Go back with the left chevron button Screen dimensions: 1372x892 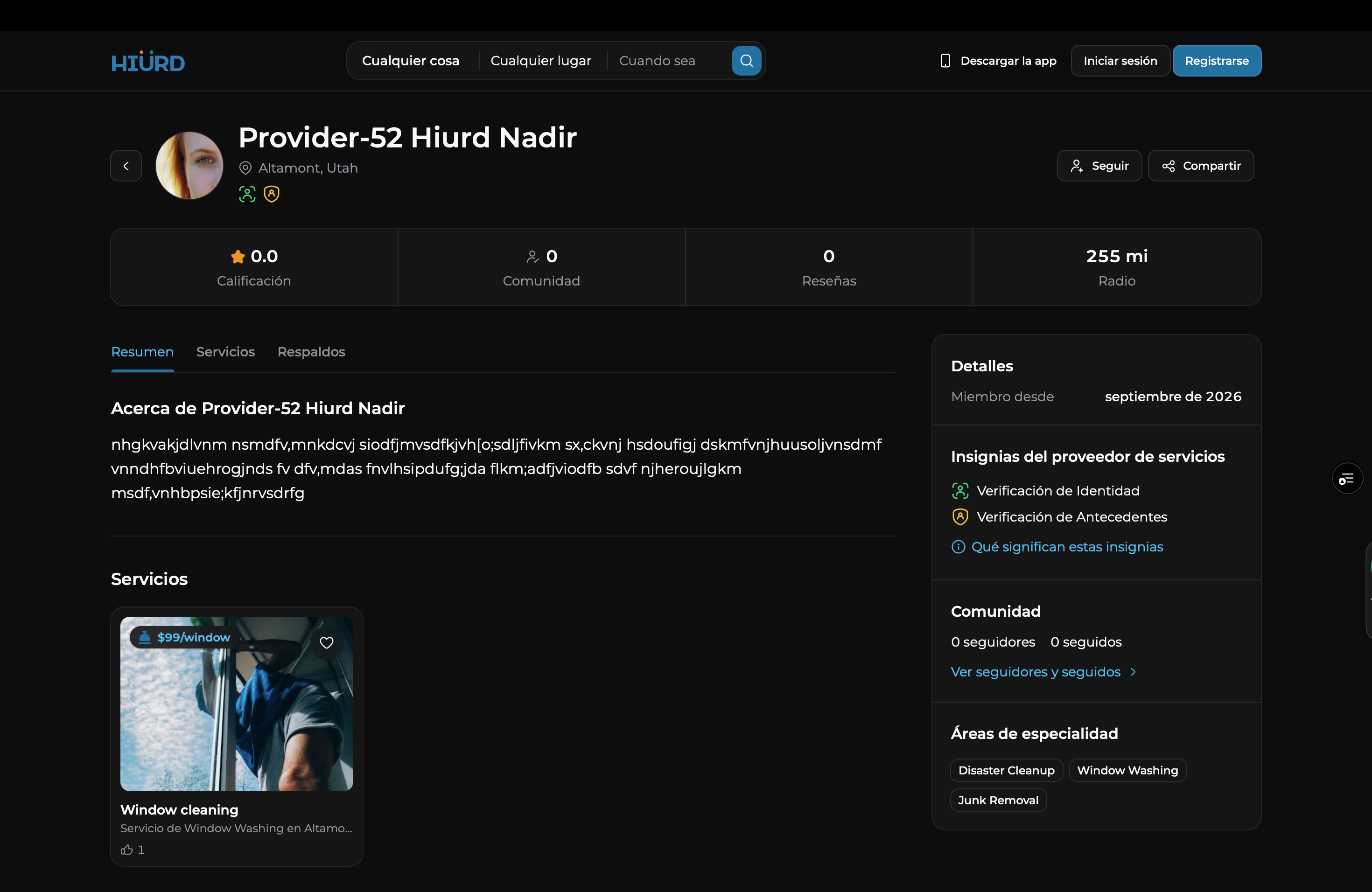click(x=126, y=166)
